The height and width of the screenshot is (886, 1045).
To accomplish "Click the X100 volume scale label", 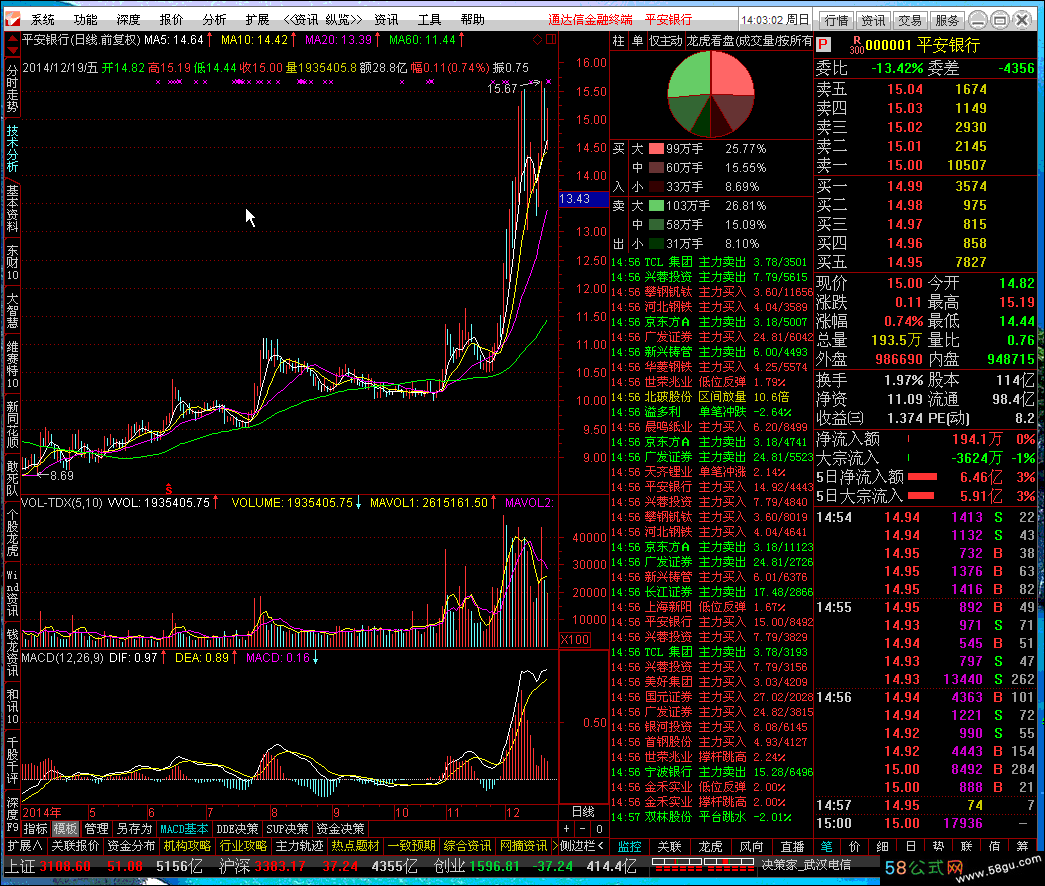I will [x=574, y=639].
